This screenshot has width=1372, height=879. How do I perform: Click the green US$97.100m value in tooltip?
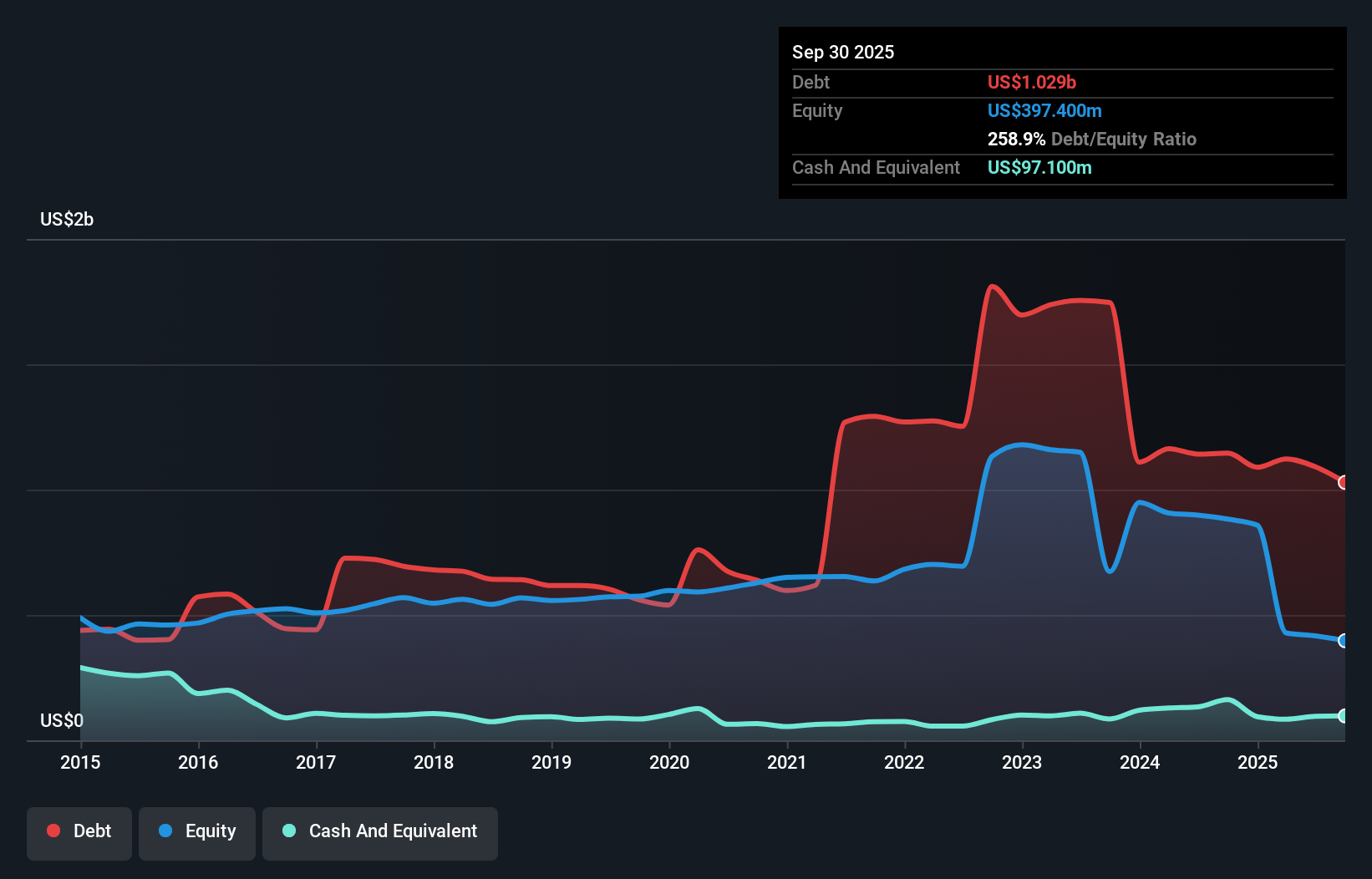pyautogui.click(x=1039, y=167)
